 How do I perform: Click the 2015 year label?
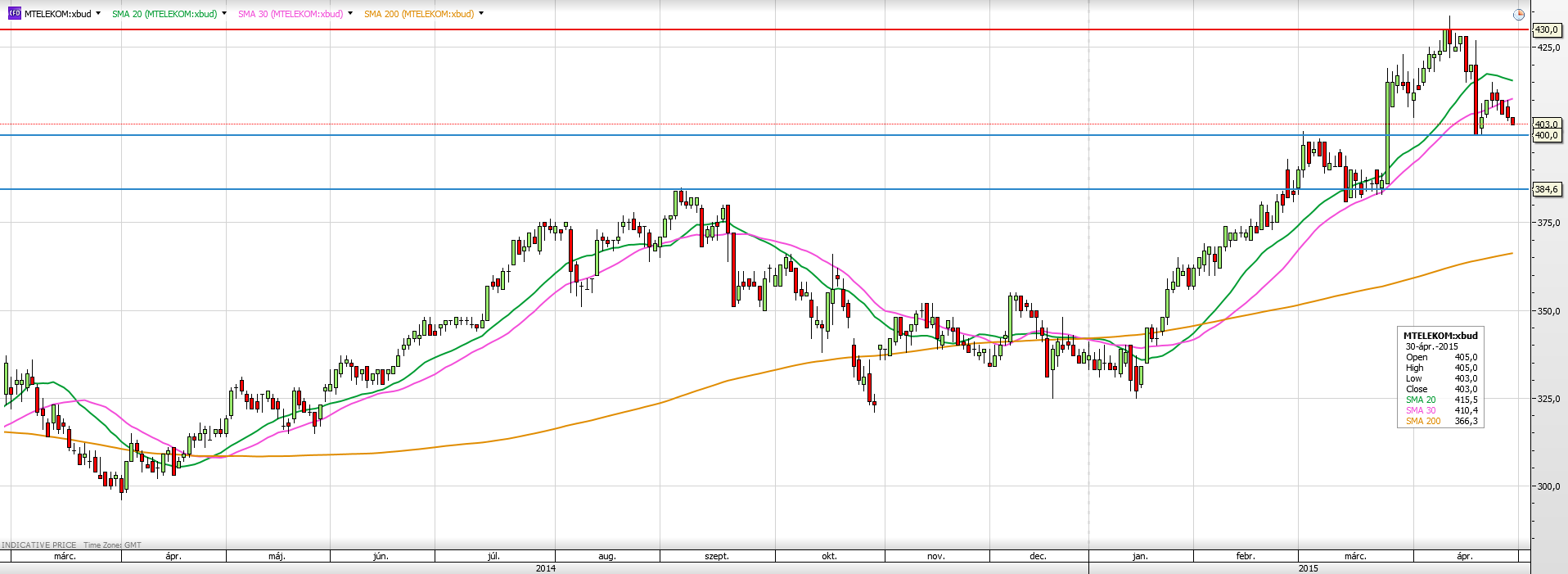pyautogui.click(x=1309, y=568)
